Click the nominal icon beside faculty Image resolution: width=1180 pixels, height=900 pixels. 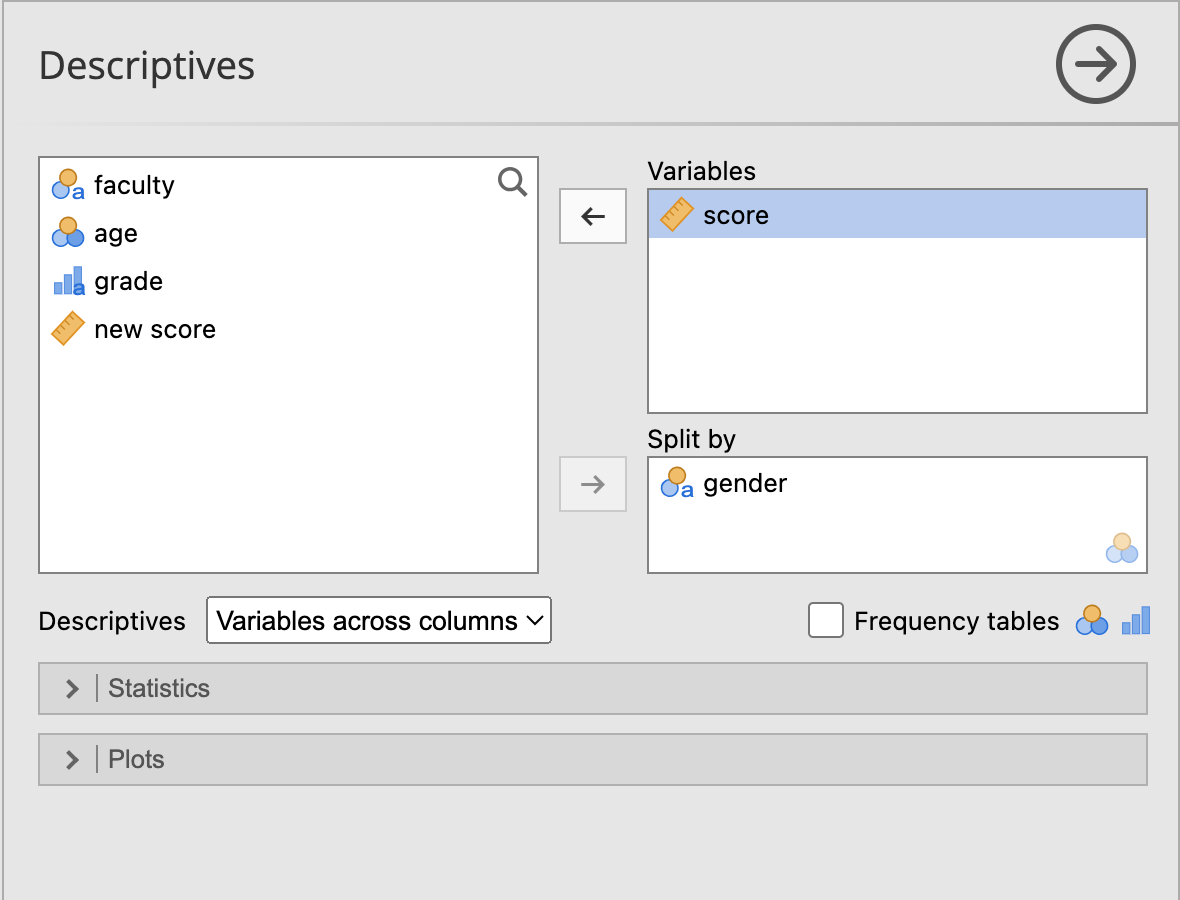(67, 185)
